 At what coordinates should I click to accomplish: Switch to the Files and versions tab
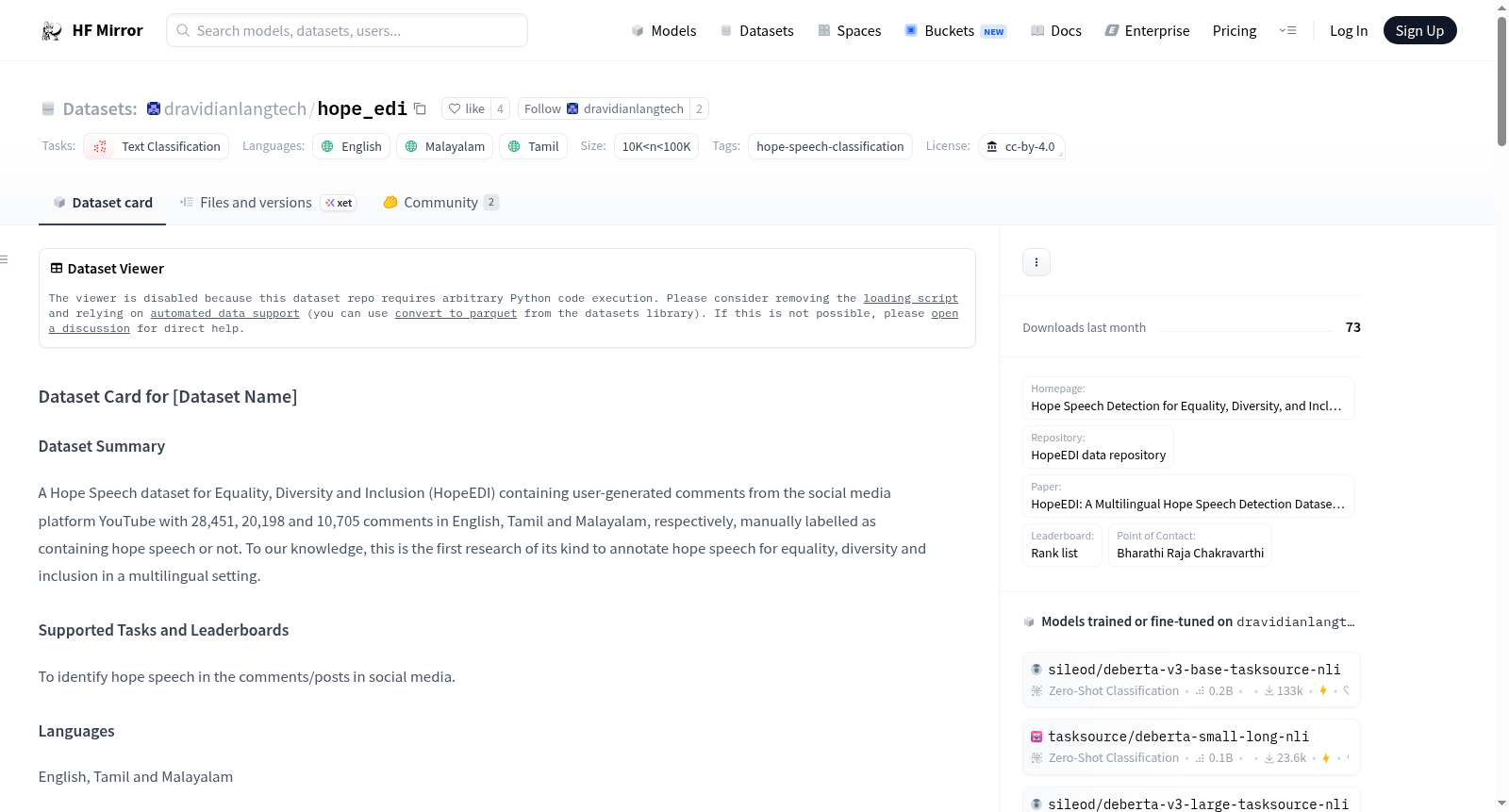[268, 203]
